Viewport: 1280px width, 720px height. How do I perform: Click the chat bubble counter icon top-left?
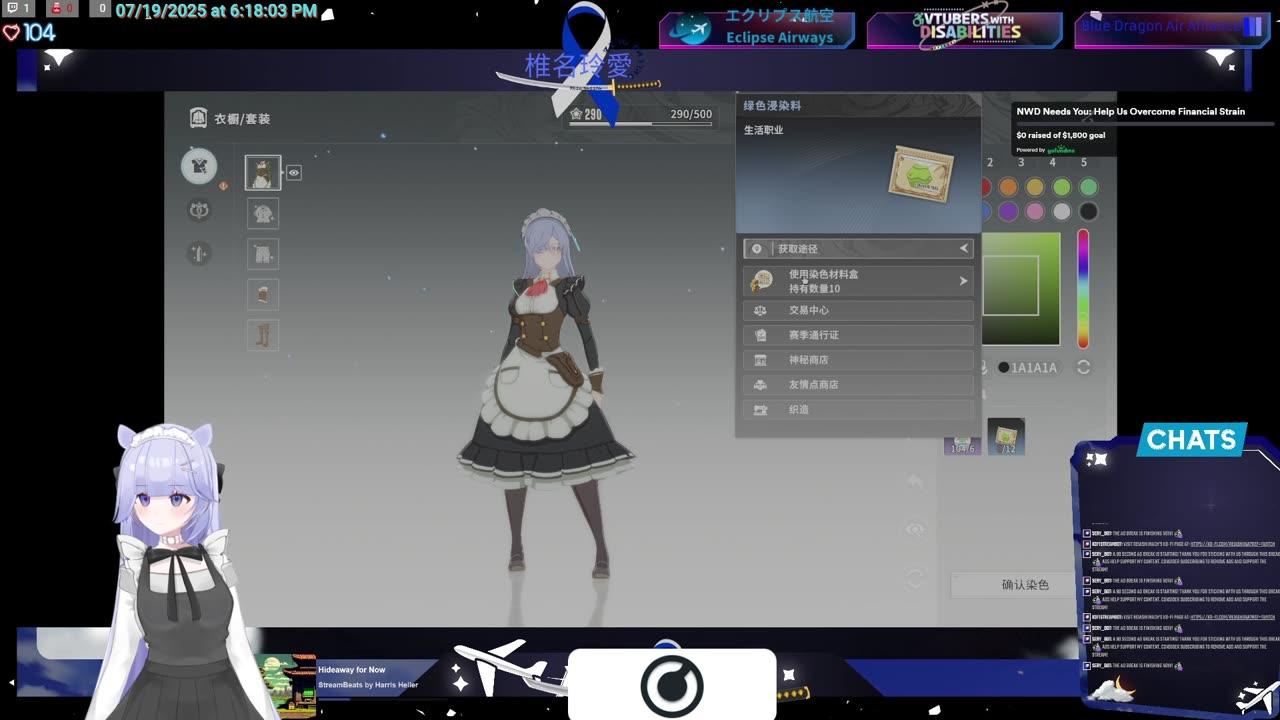(x=20, y=9)
